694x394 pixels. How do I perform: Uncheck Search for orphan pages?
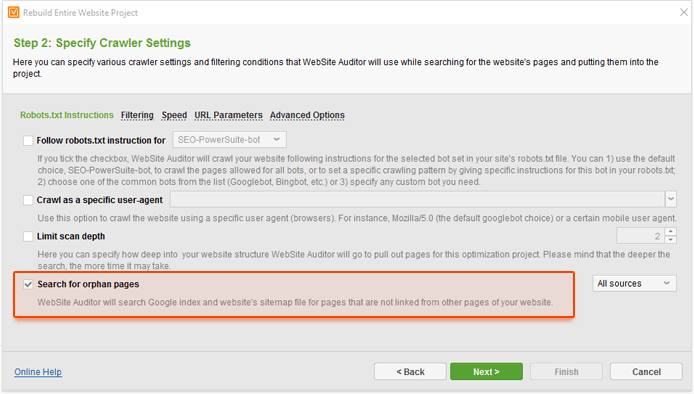click(x=28, y=284)
